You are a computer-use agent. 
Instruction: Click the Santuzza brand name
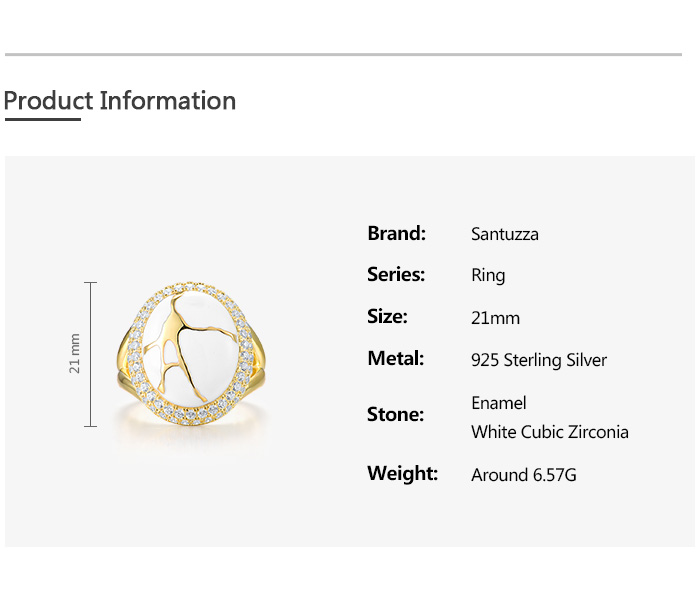pos(504,234)
